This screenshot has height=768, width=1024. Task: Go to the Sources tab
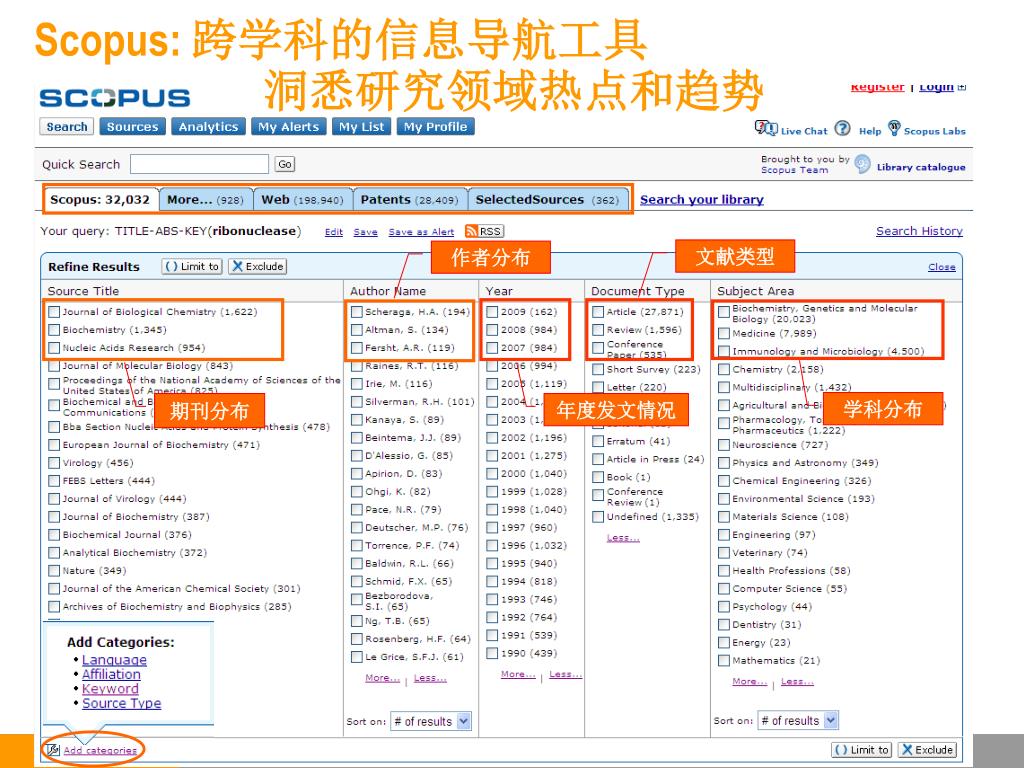pos(133,127)
